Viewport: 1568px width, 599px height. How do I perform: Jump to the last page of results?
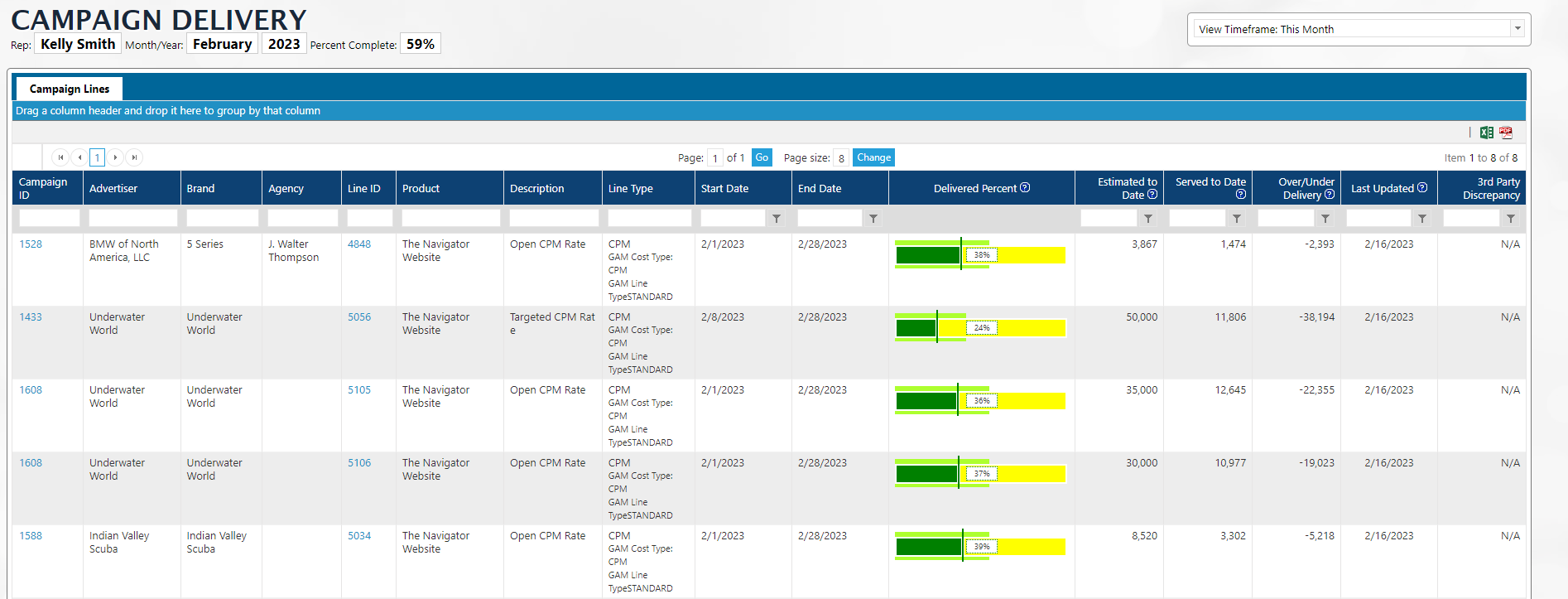tap(134, 157)
